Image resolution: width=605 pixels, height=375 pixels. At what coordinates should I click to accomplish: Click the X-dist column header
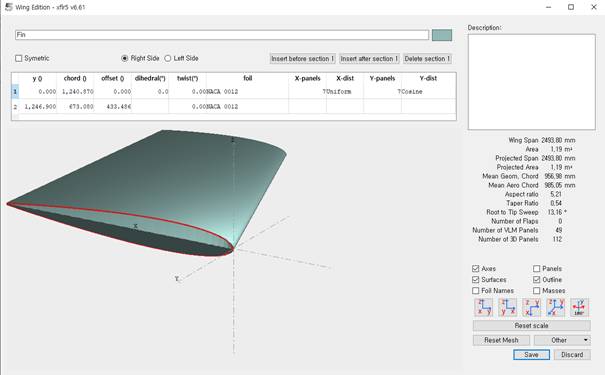[345, 78]
